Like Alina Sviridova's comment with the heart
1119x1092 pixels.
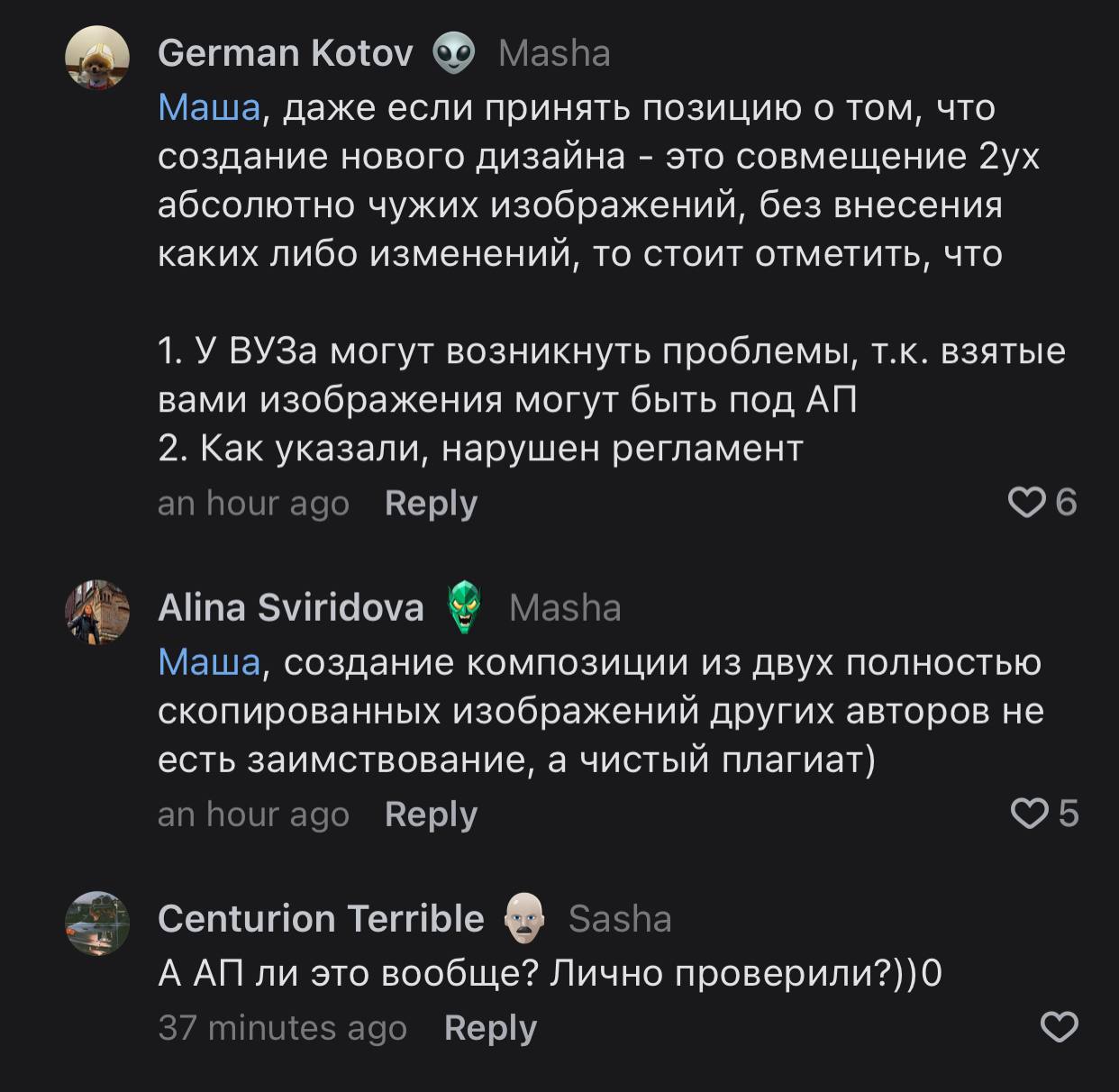point(1028,814)
